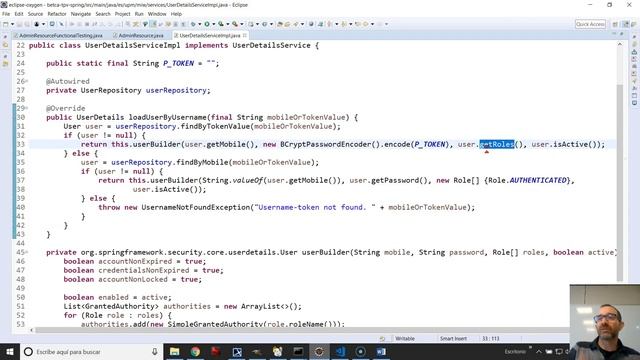Click the left scroll arrow of horizontal scrollbar
640x360 pixels.
tap(31, 330)
